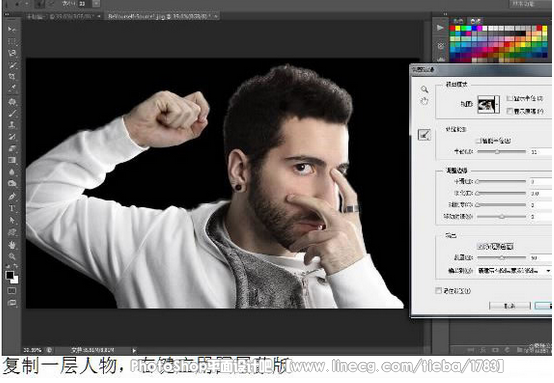This screenshot has width=554, height=383.
Task: Click Smooth slider handle
Action: click(478, 182)
